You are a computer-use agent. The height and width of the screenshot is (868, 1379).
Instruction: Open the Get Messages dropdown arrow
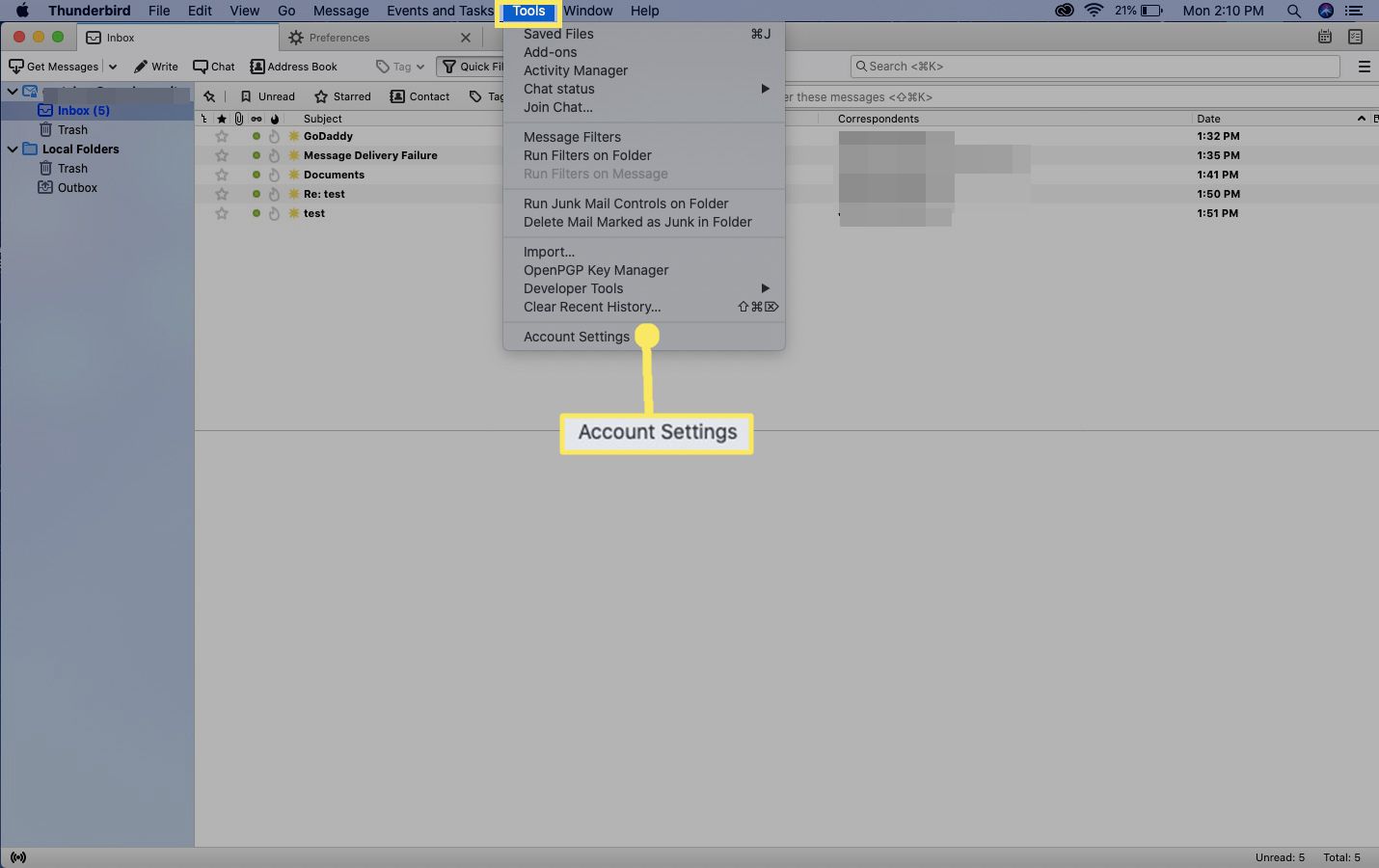(x=112, y=67)
